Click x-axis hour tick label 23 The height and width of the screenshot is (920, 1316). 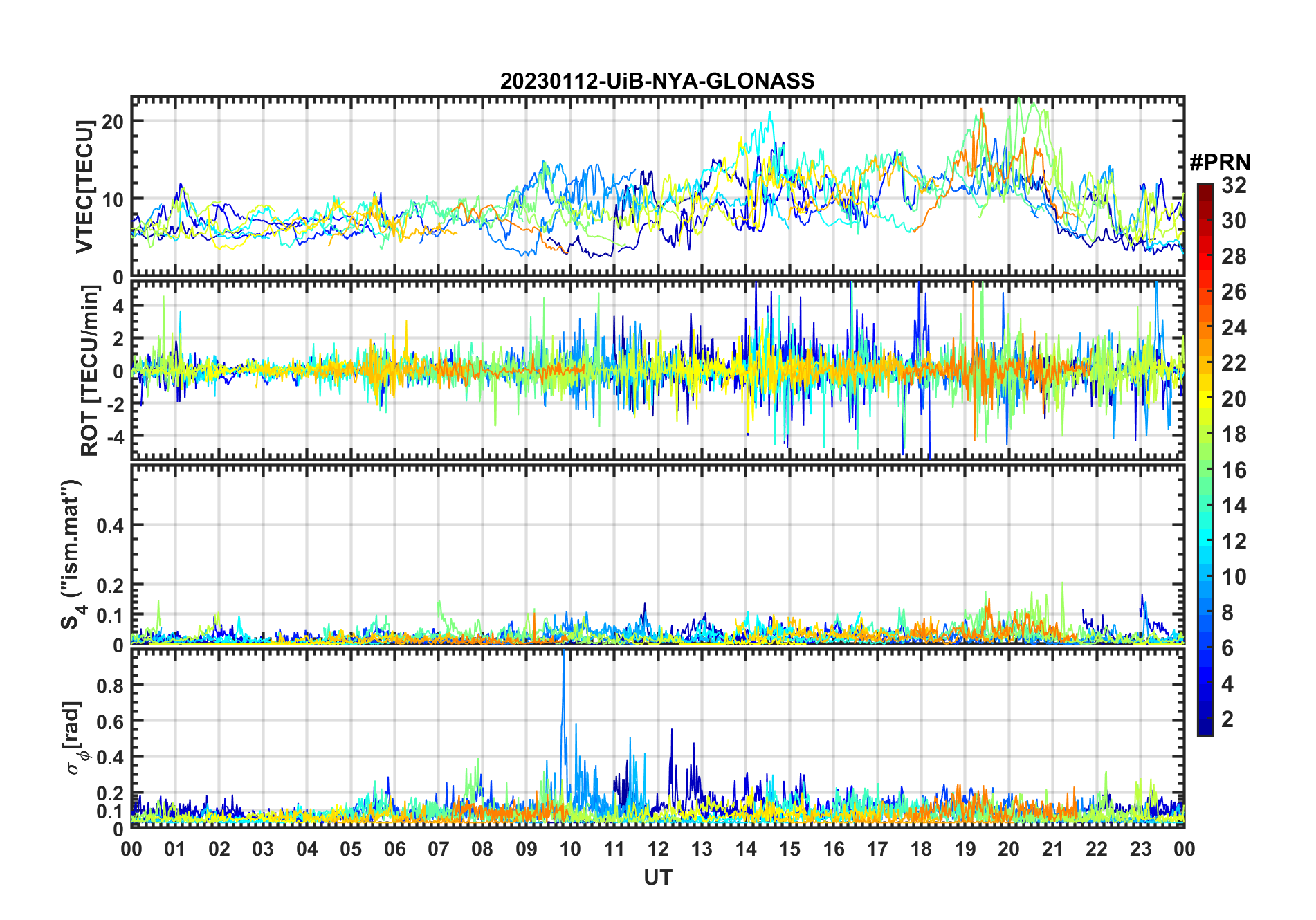[x=1141, y=849]
